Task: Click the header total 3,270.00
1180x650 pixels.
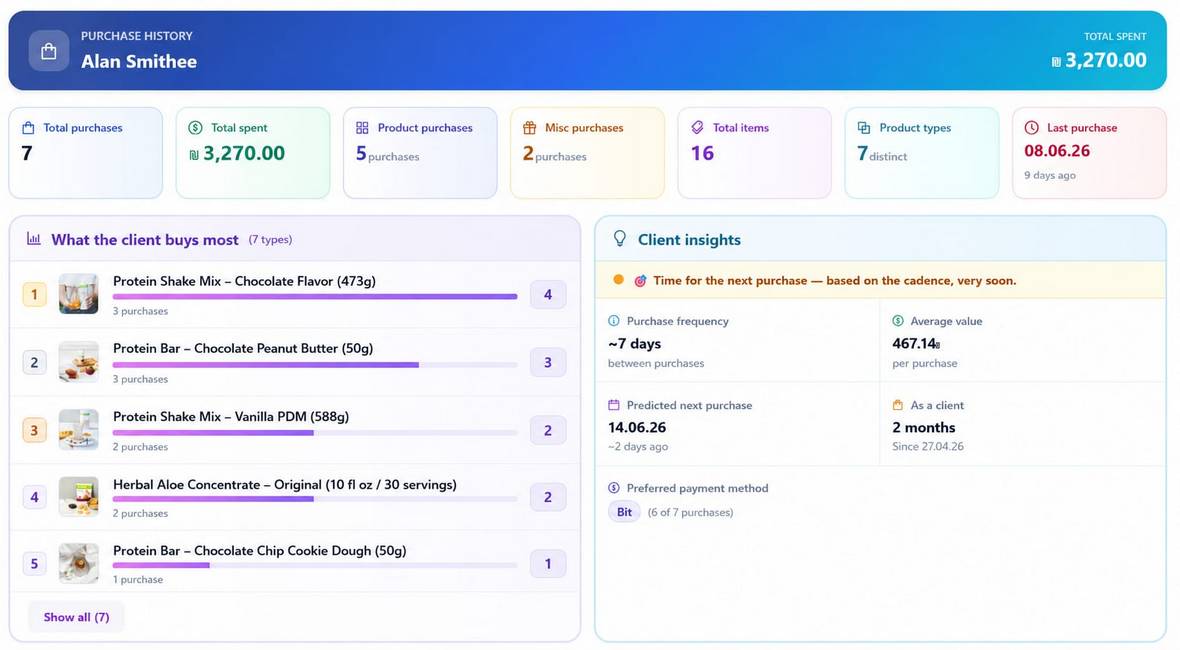Action: click(1099, 60)
